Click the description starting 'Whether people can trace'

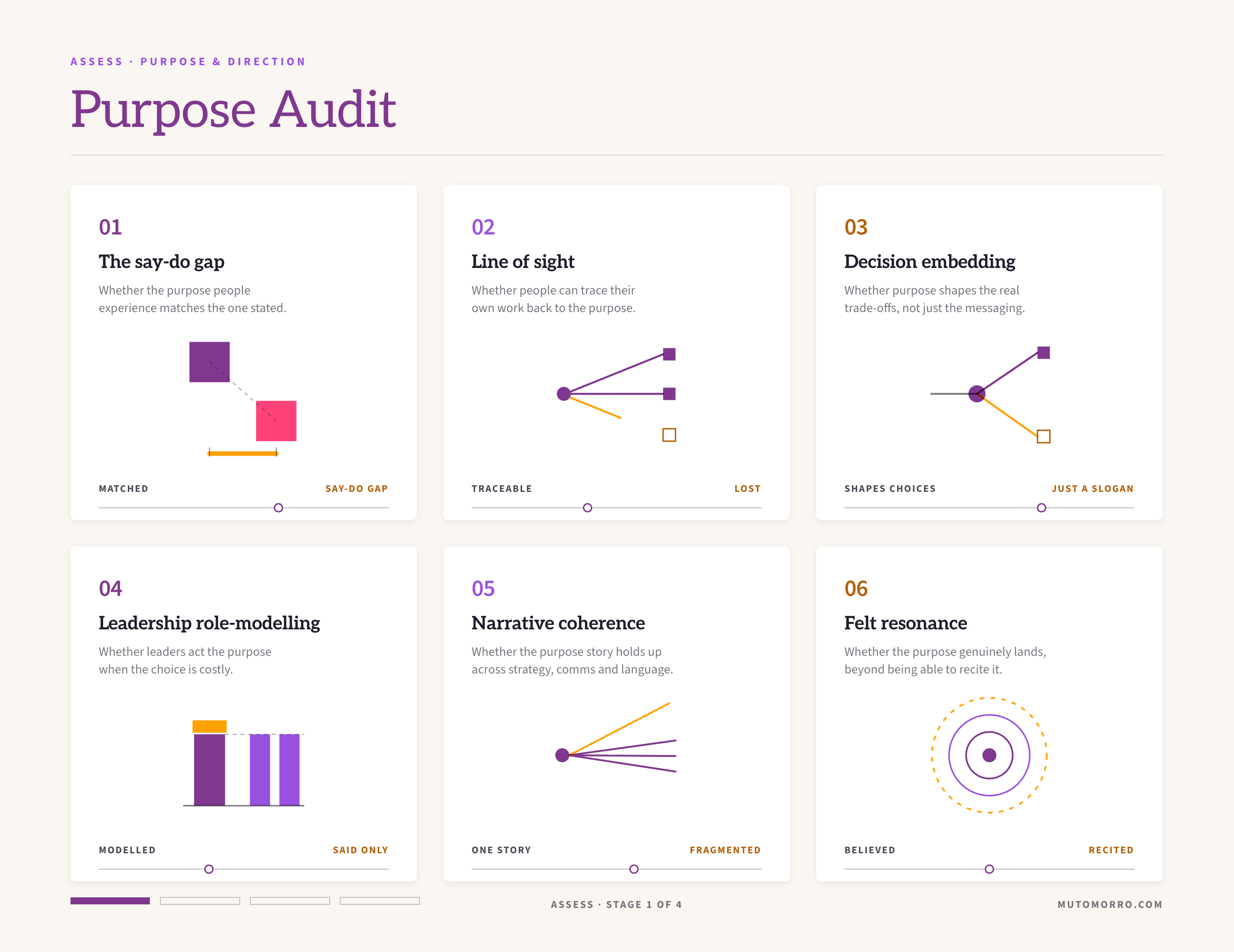[554, 299]
